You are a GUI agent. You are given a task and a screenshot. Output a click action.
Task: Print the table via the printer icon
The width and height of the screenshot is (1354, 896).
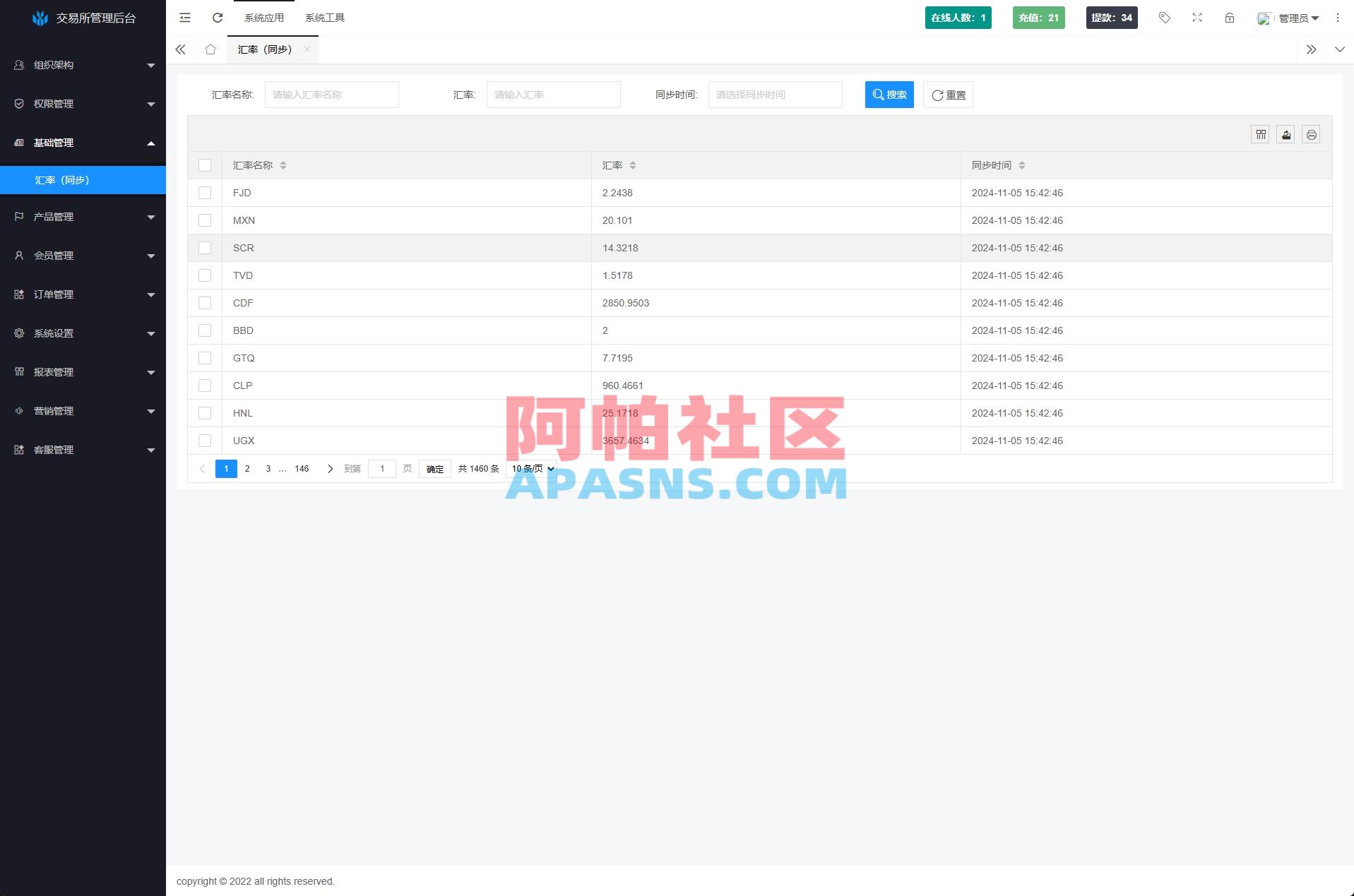[1311, 134]
